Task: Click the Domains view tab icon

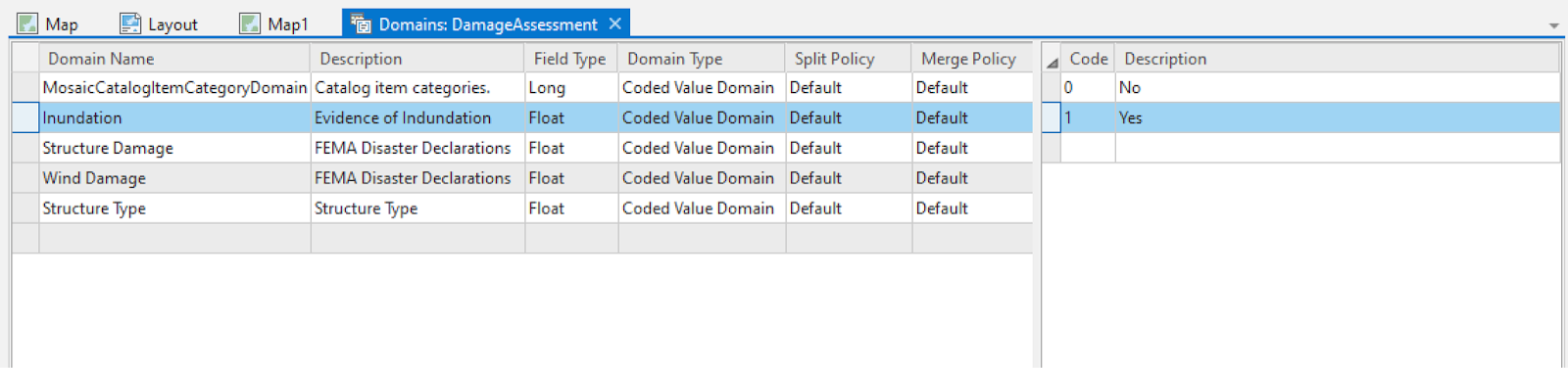Action: (x=361, y=23)
